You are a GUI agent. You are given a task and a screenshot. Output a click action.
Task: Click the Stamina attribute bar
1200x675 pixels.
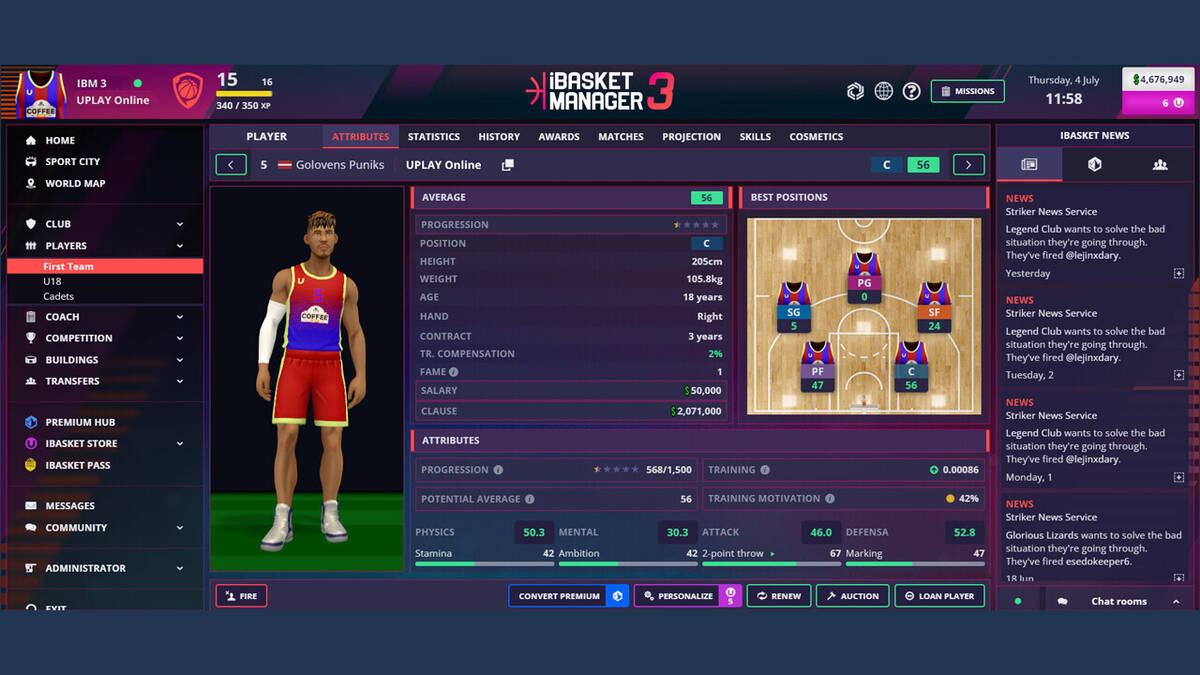484,564
